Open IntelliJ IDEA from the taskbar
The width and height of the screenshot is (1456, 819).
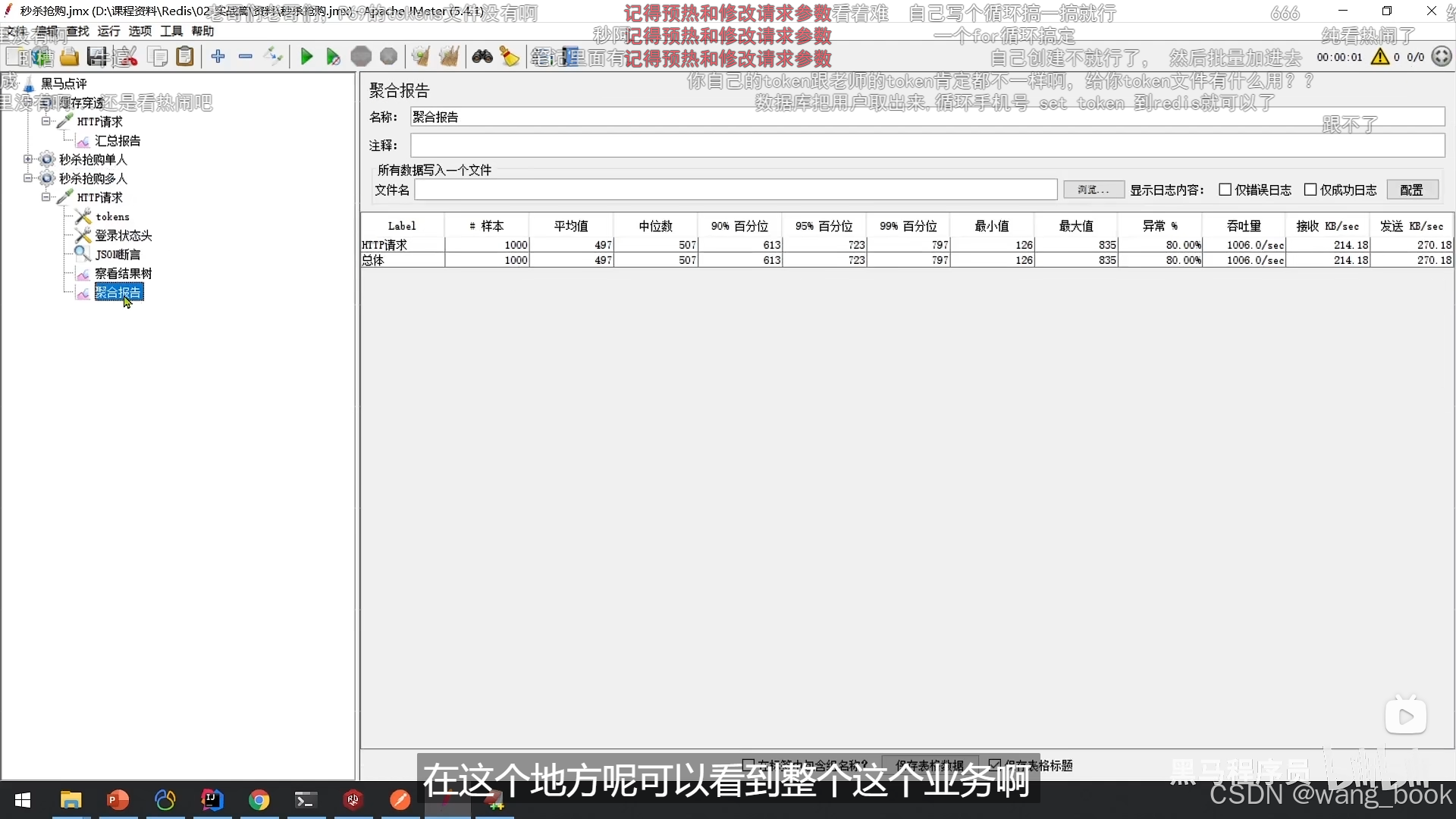(212, 800)
